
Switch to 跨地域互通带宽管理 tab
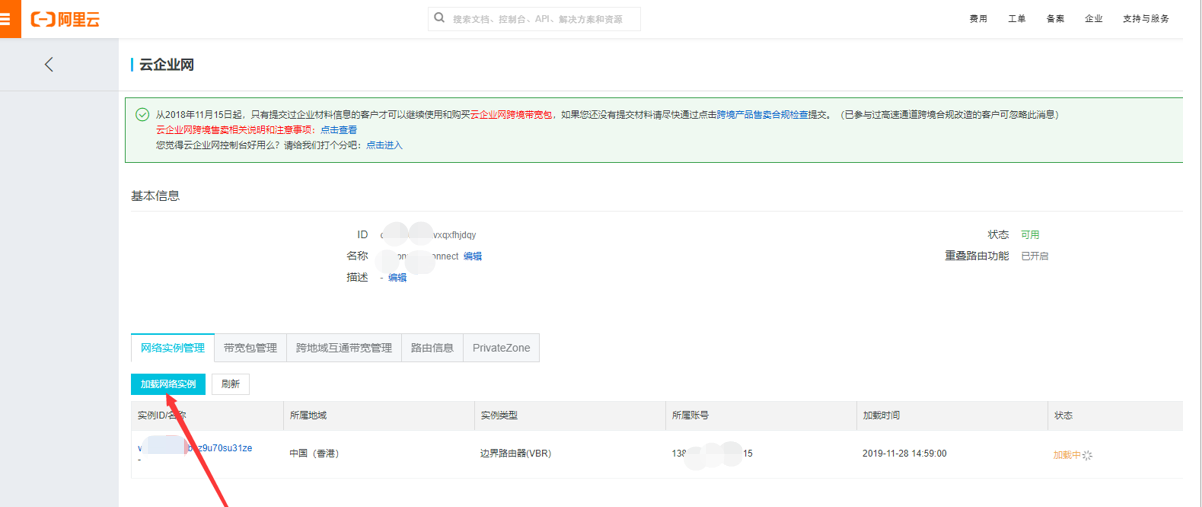click(344, 348)
